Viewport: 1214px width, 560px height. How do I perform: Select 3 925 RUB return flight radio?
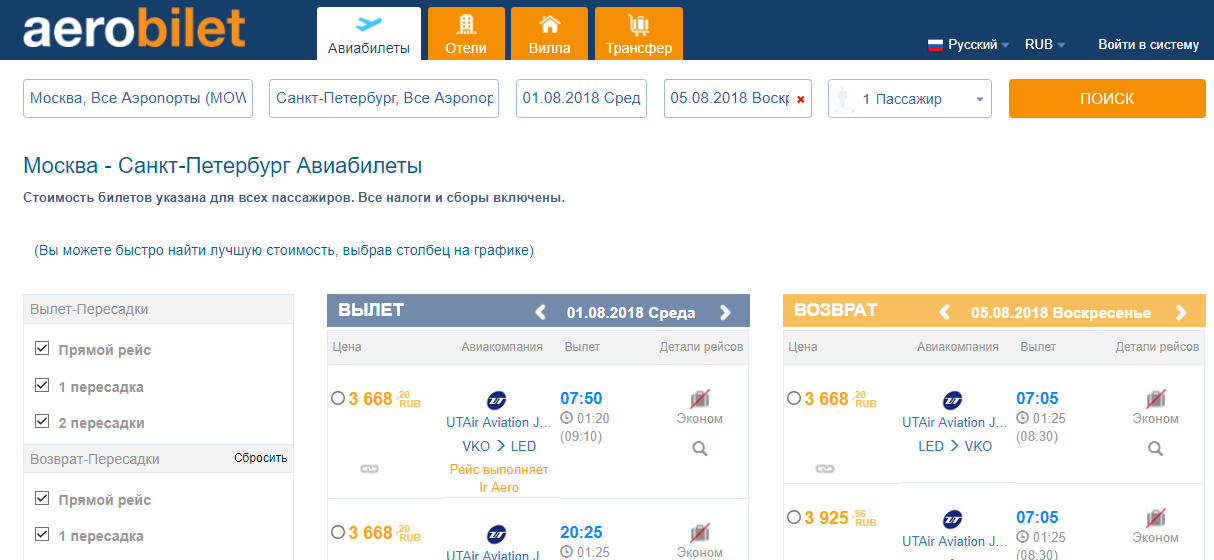click(794, 517)
